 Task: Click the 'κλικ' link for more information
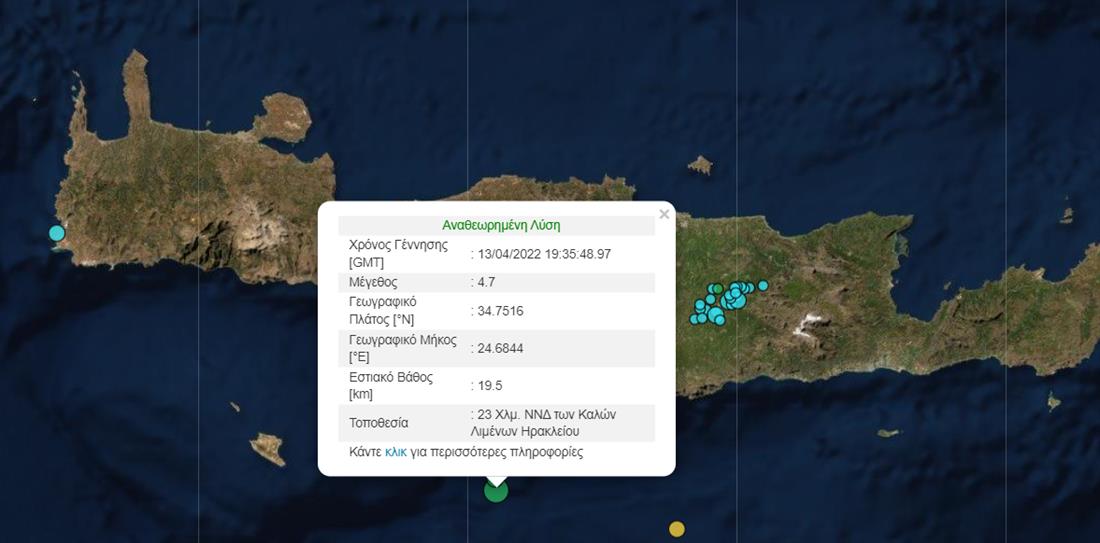tap(396, 452)
